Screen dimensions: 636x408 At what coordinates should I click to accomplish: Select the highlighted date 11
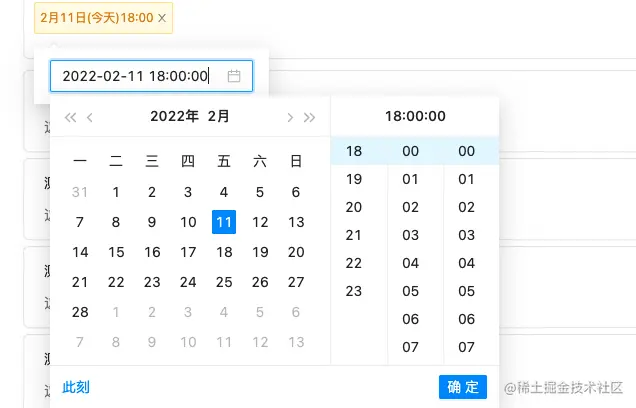click(x=224, y=222)
